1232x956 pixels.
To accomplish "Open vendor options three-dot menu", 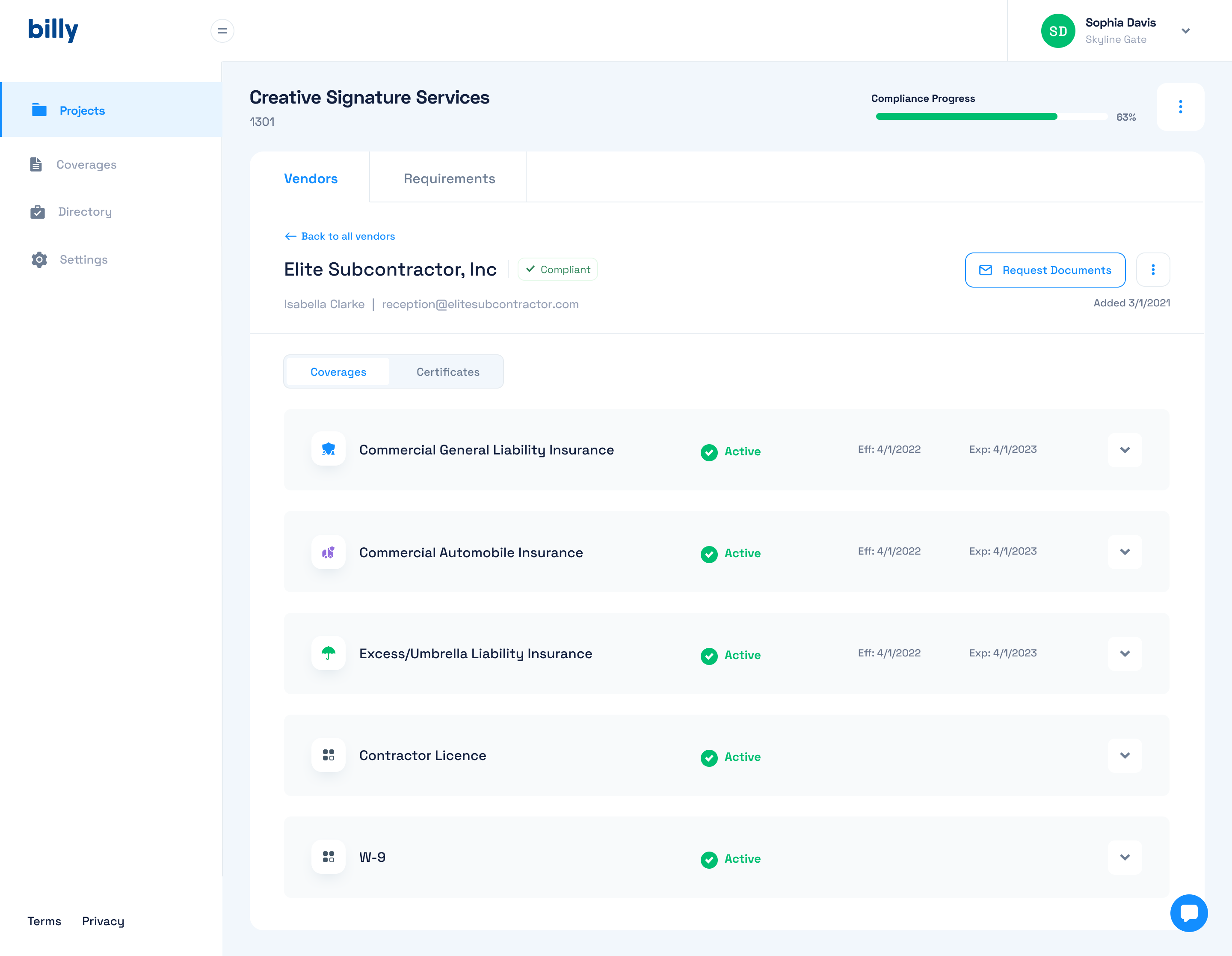I will tap(1152, 270).
